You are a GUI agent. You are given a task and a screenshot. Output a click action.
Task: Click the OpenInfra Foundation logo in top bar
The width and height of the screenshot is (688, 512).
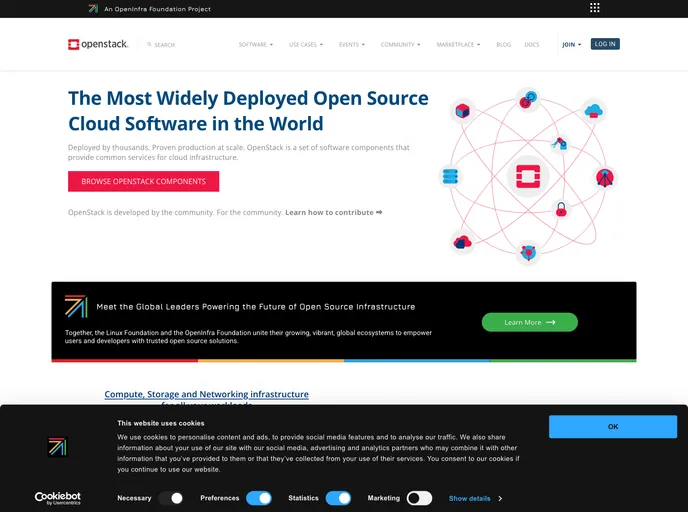[93, 8]
